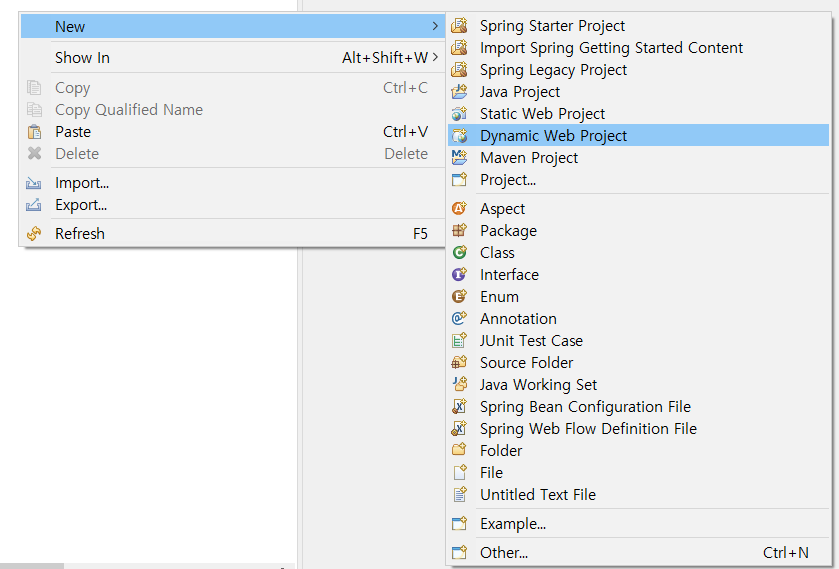
Task: Click the Refresh arrows icon
Action: [x=34, y=233]
